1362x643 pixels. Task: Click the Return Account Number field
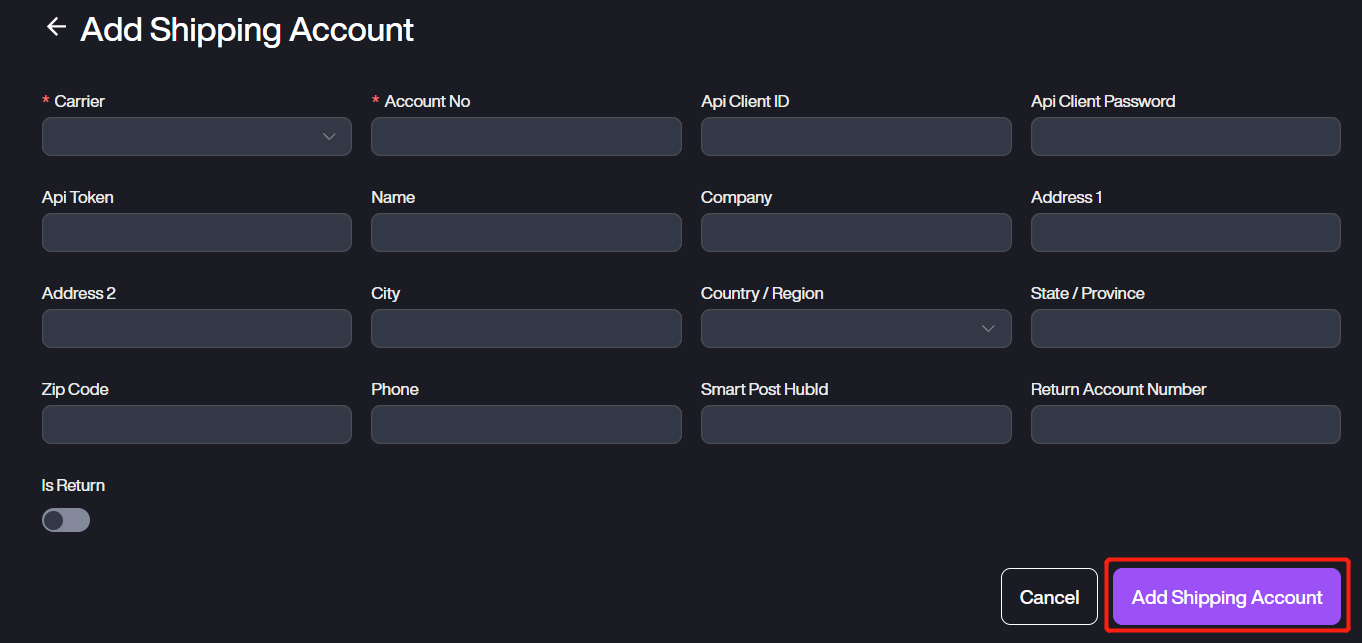[1185, 425]
